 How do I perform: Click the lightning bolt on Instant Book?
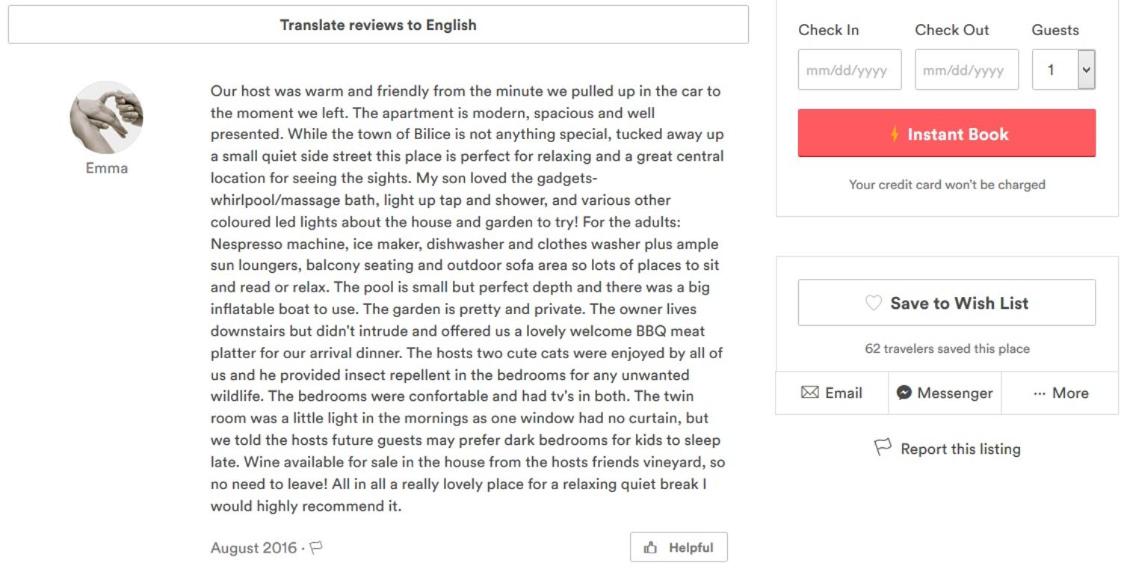pos(894,134)
